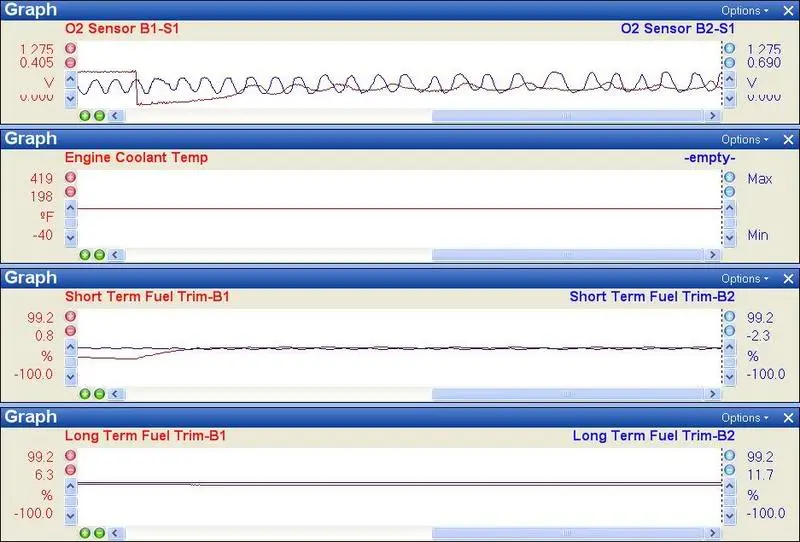Click blue plus icon in Long Term Fuel Trim graph
The image size is (800, 542).
[x=730, y=455]
